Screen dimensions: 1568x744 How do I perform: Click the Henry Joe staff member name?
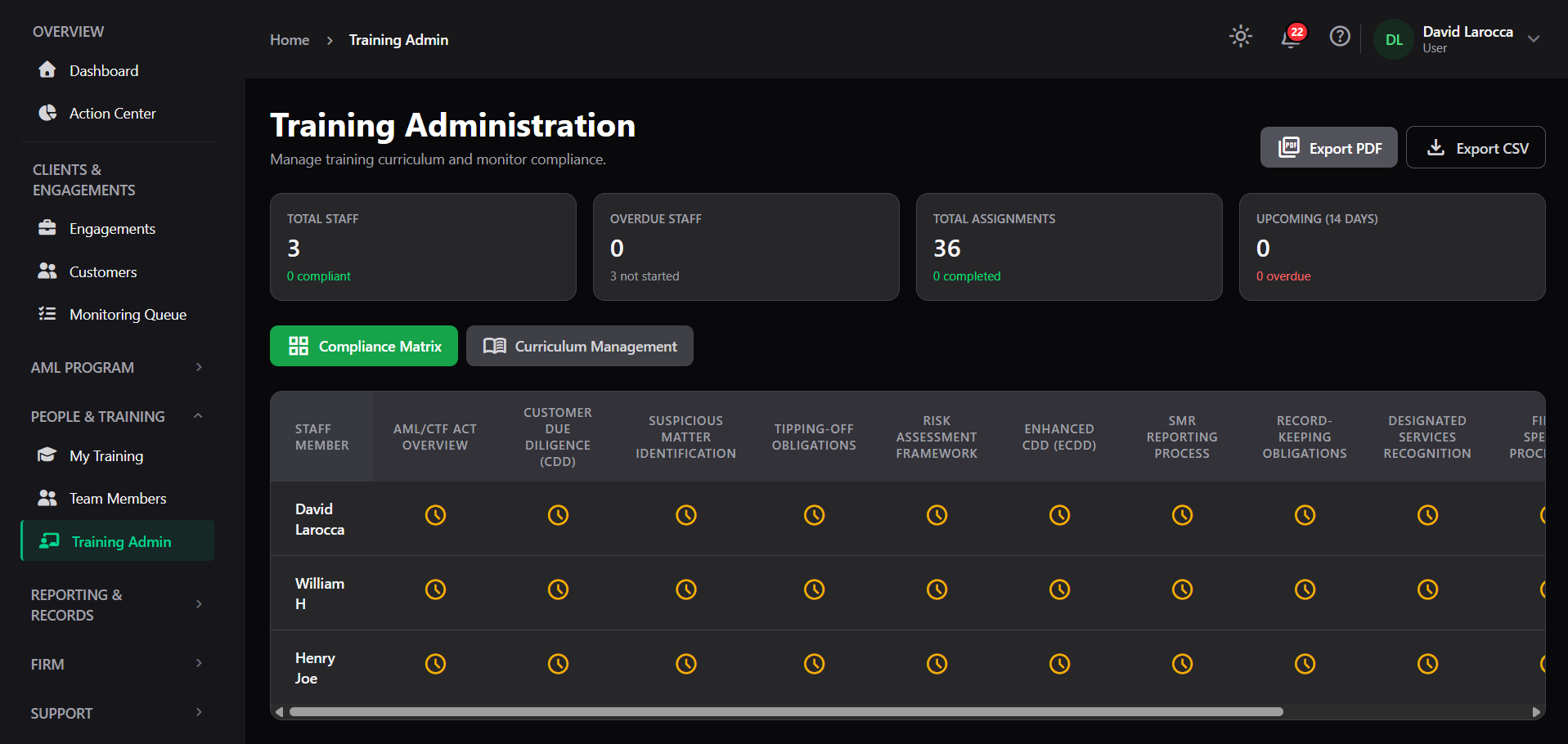(315, 668)
